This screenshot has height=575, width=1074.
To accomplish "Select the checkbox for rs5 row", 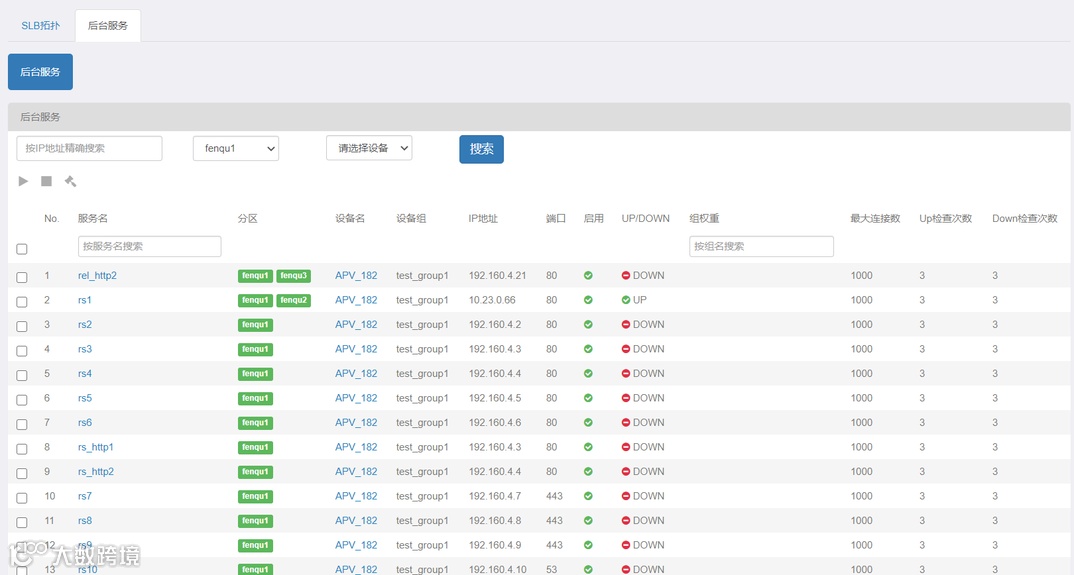I will click(22, 400).
